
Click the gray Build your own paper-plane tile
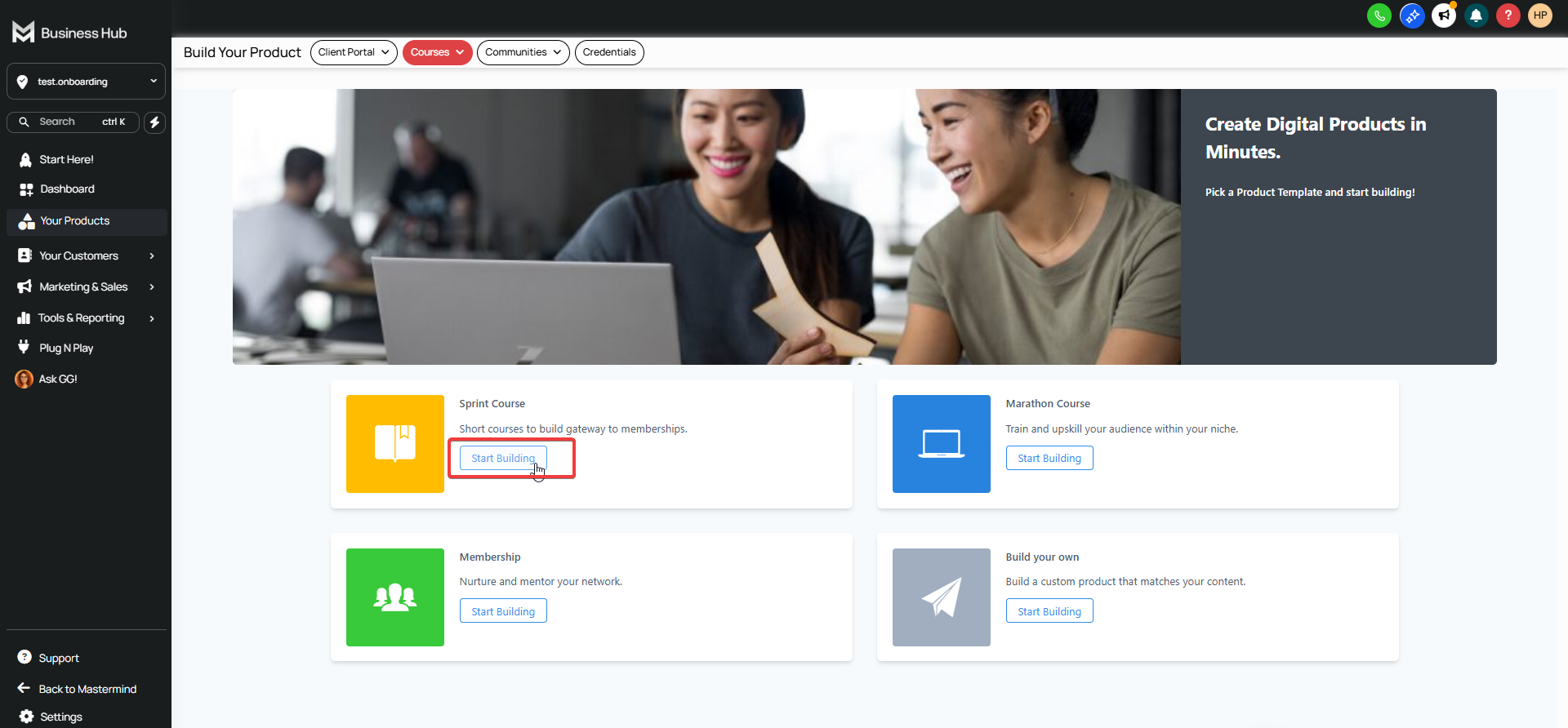coord(942,597)
